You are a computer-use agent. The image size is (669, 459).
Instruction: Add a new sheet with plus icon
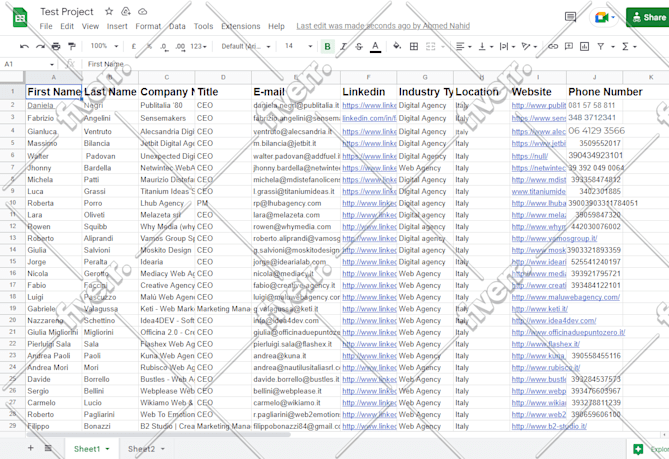pos(30,448)
